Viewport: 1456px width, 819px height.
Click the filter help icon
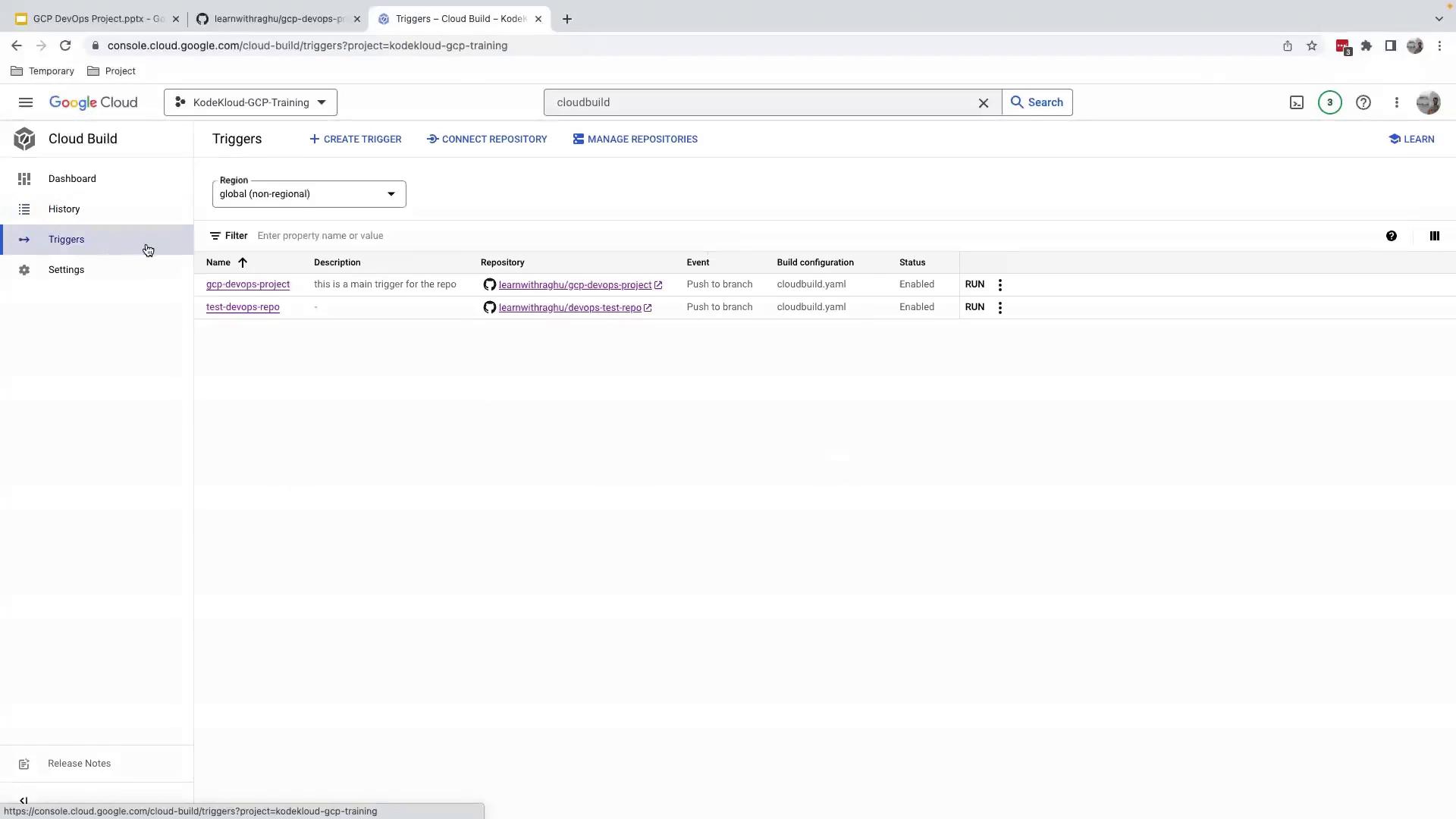pos(1391,236)
